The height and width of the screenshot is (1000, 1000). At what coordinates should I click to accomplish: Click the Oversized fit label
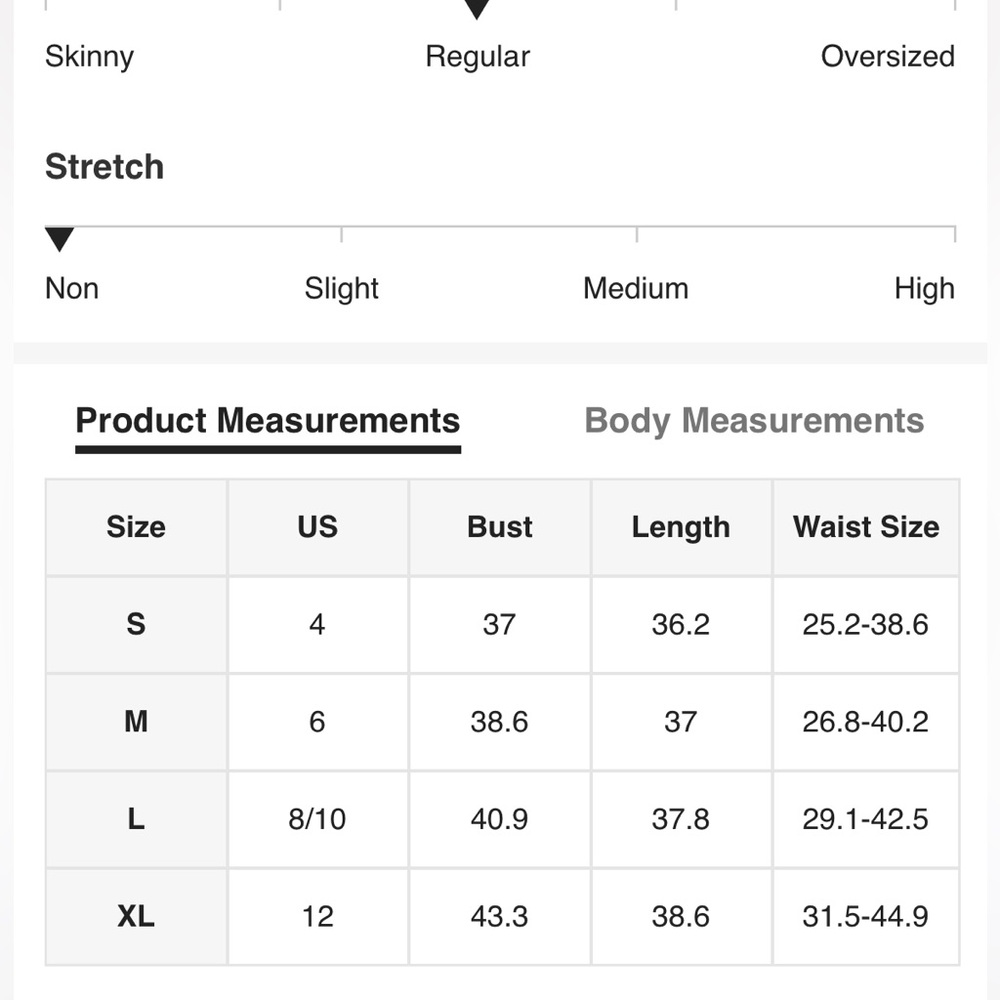coord(888,56)
